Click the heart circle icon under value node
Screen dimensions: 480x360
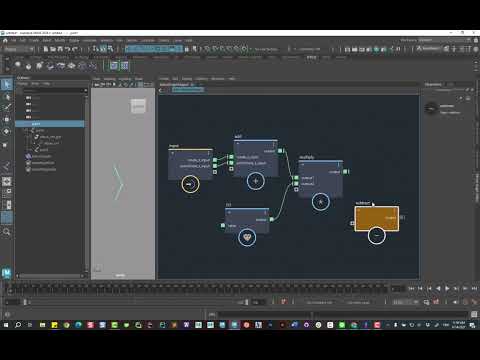point(247,237)
